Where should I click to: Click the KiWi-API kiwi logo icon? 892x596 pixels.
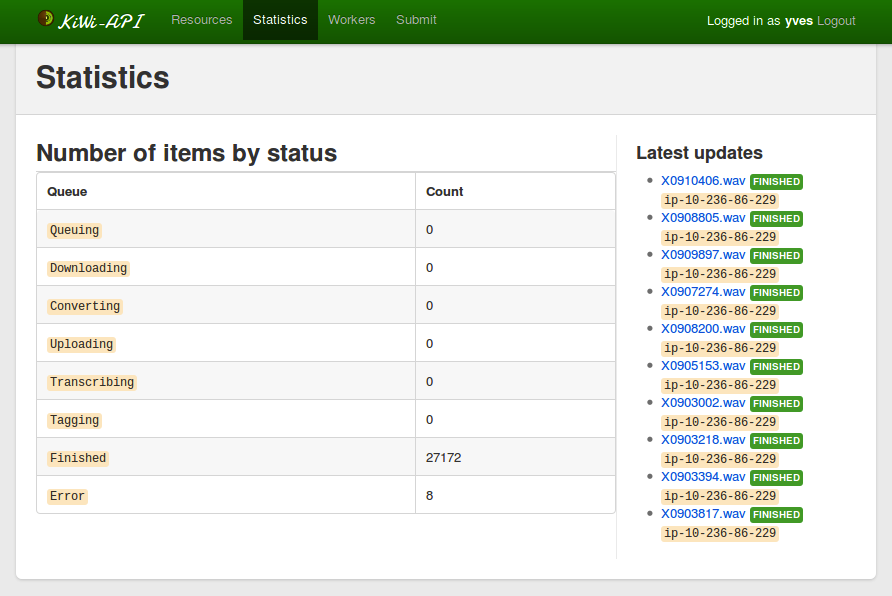tap(45, 19)
